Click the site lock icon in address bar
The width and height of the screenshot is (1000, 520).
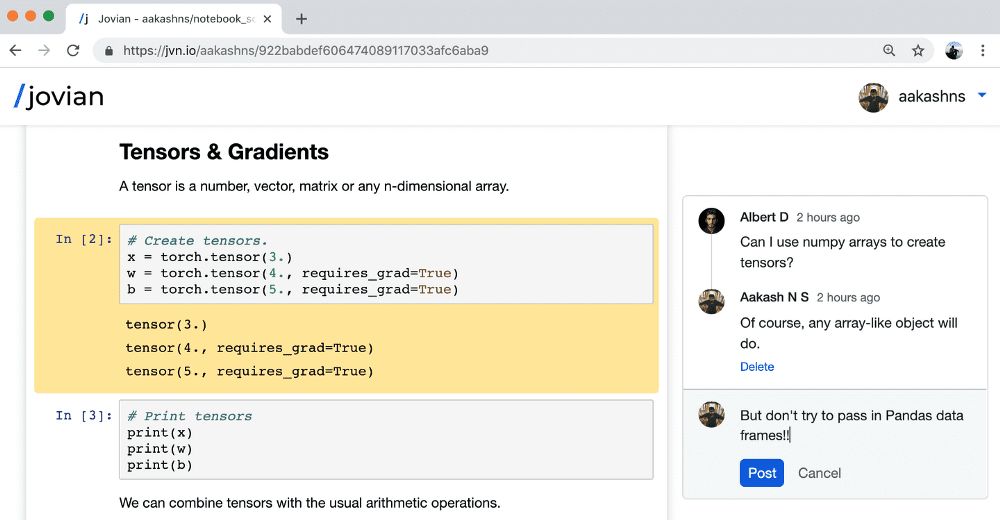click(108, 50)
